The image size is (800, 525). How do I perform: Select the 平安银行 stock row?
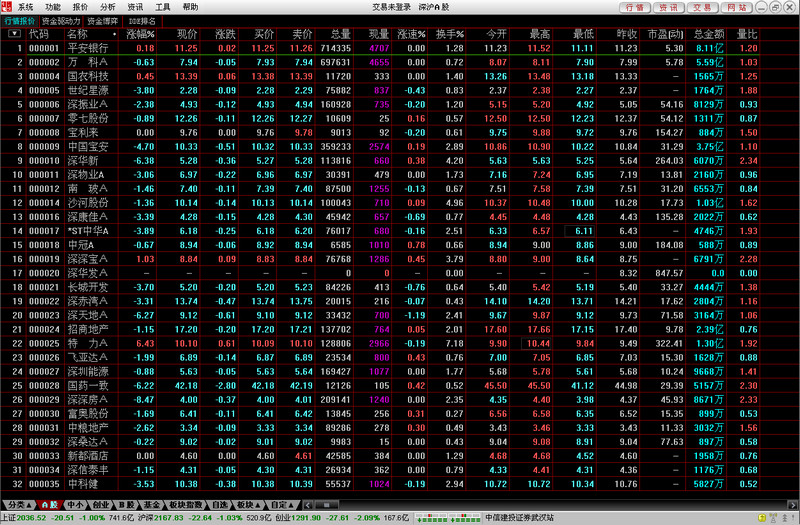[x=88, y=48]
